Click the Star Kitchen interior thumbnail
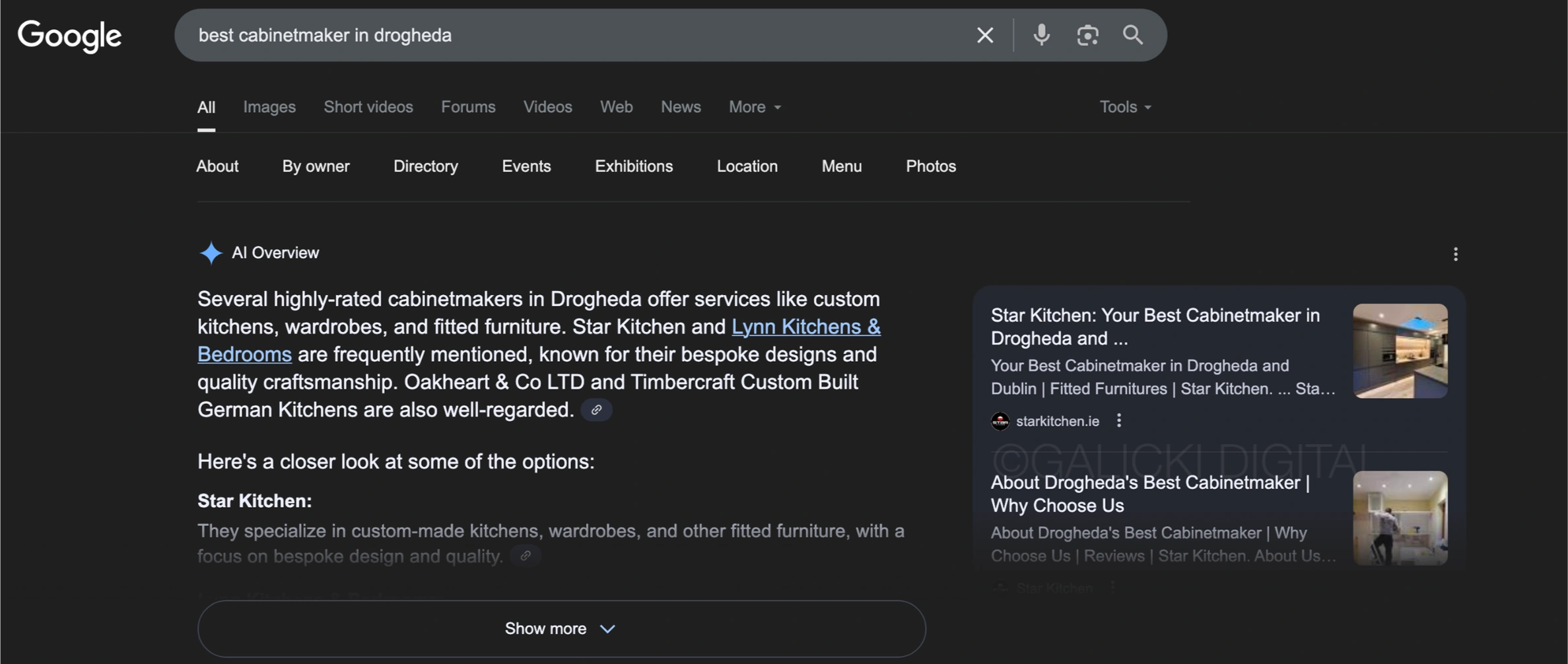1568x664 pixels. pos(1400,350)
